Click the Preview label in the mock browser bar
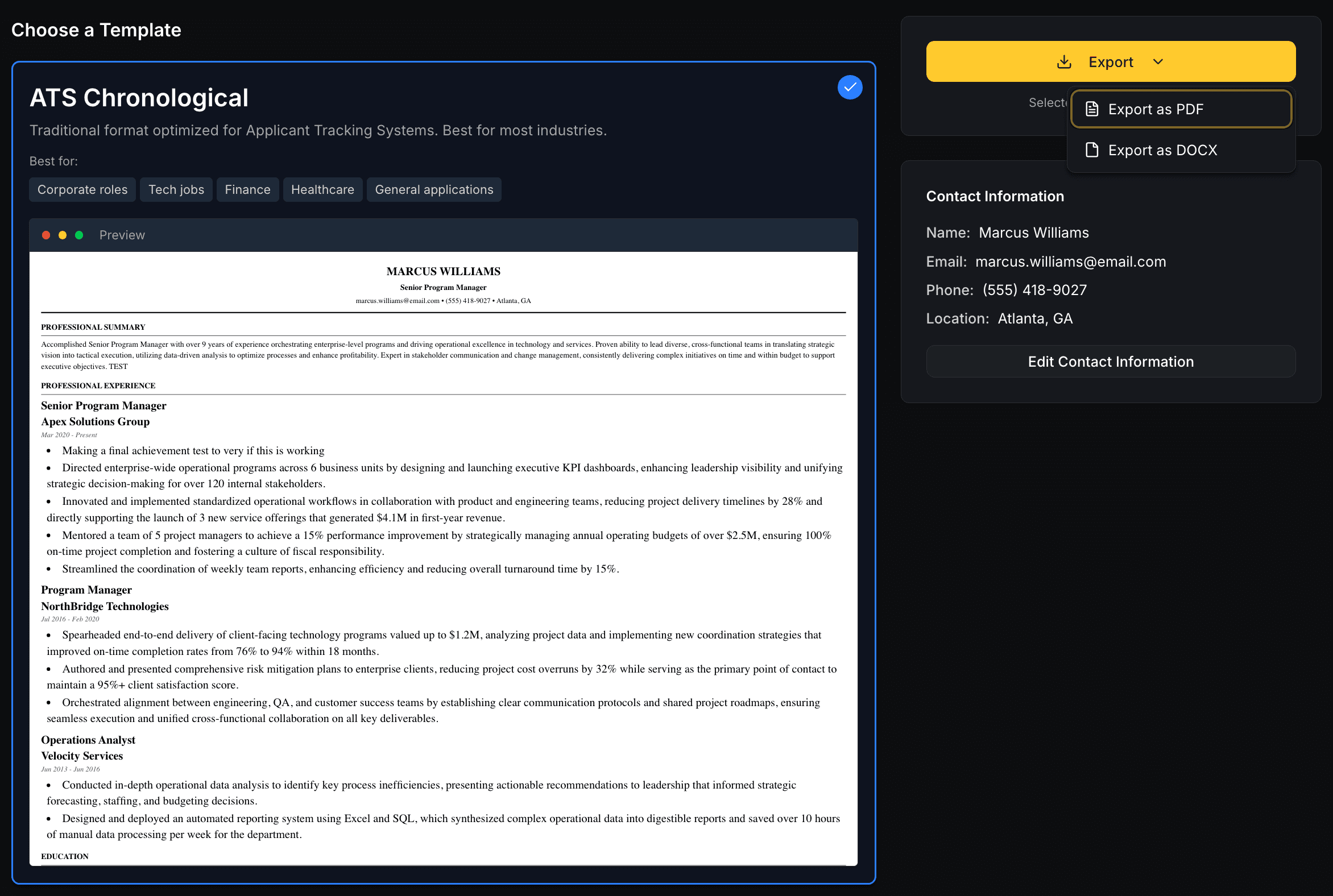1333x896 pixels. click(x=122, y=235)
